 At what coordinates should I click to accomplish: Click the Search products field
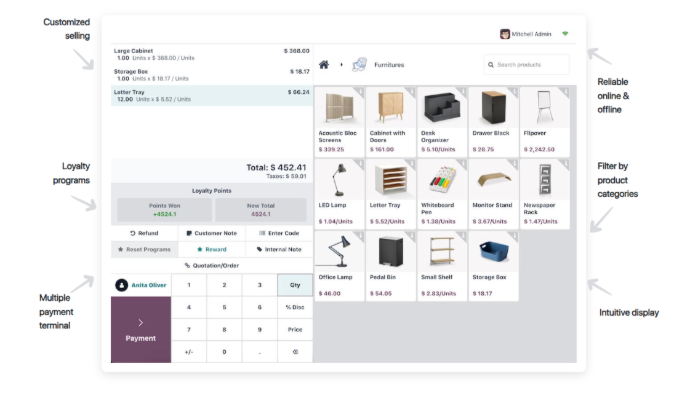527,65
